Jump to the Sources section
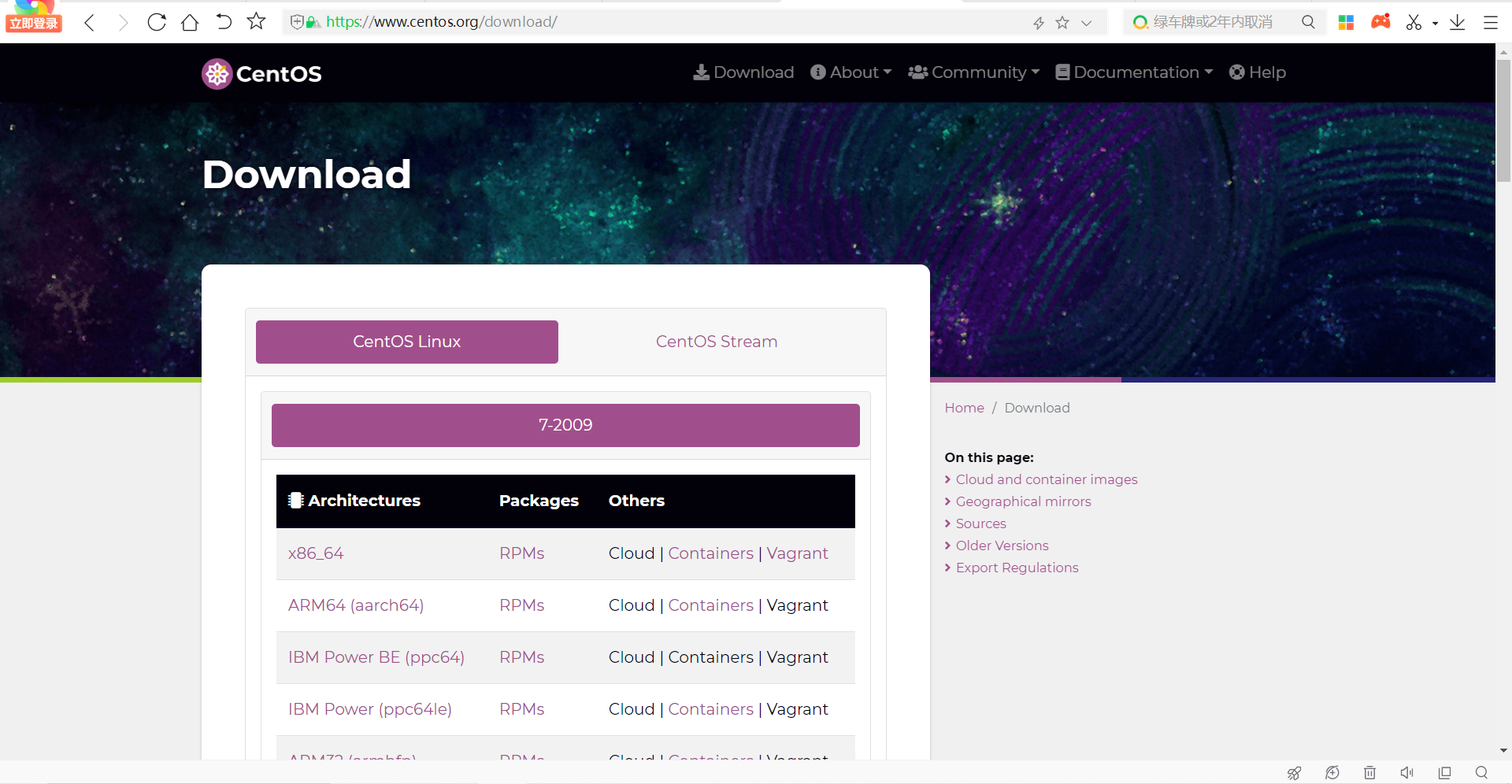Image resolution: width=1512 pixels, height=784 pixels. 981,523
